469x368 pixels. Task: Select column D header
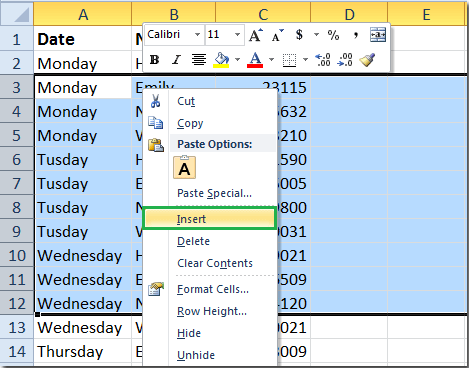point(349,14)
